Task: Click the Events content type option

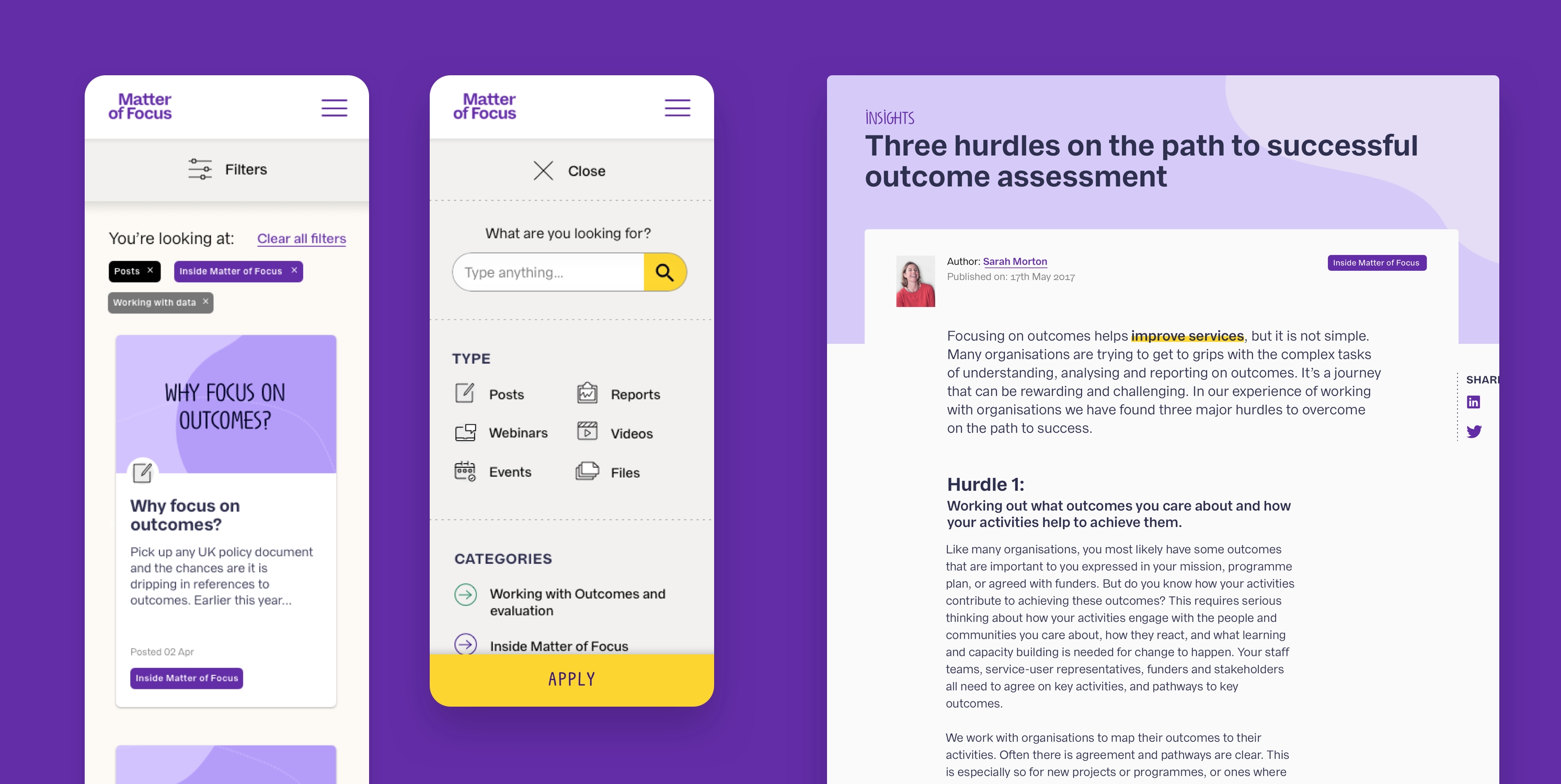Action: tap(510, 471)
